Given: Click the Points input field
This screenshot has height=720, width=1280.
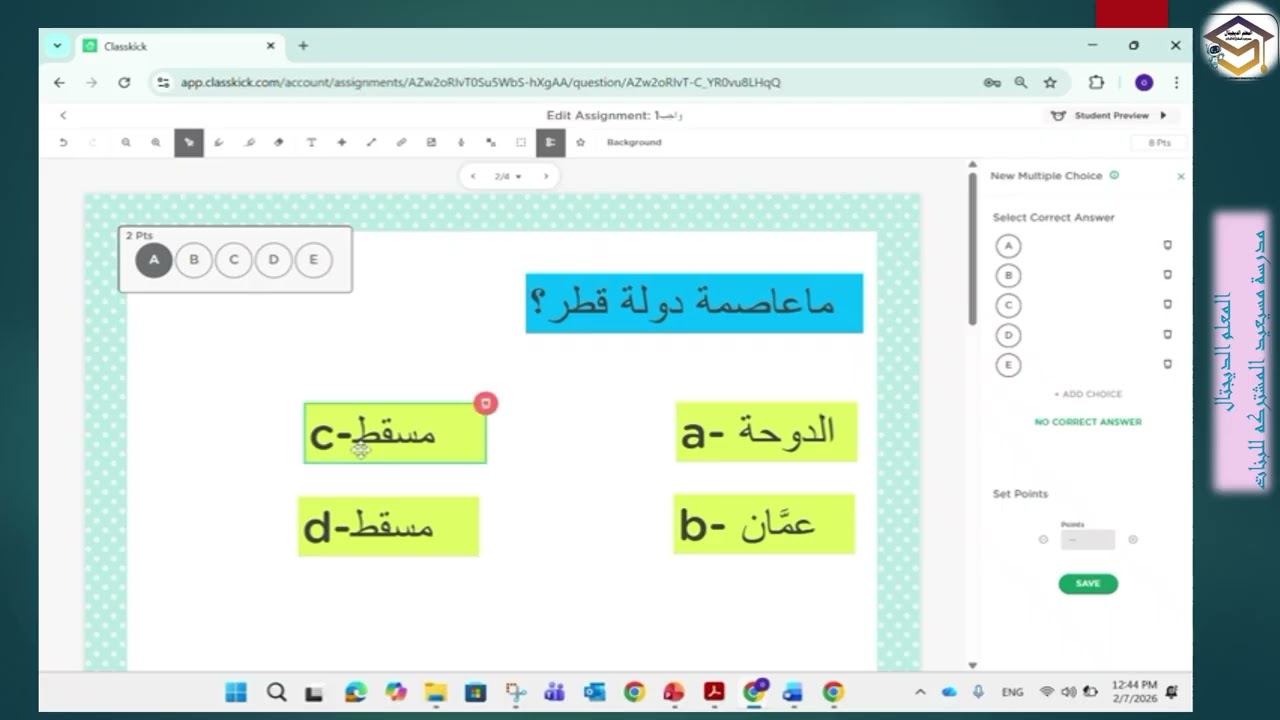Looking at the screenshot, I should click(x=1088, y=540).
